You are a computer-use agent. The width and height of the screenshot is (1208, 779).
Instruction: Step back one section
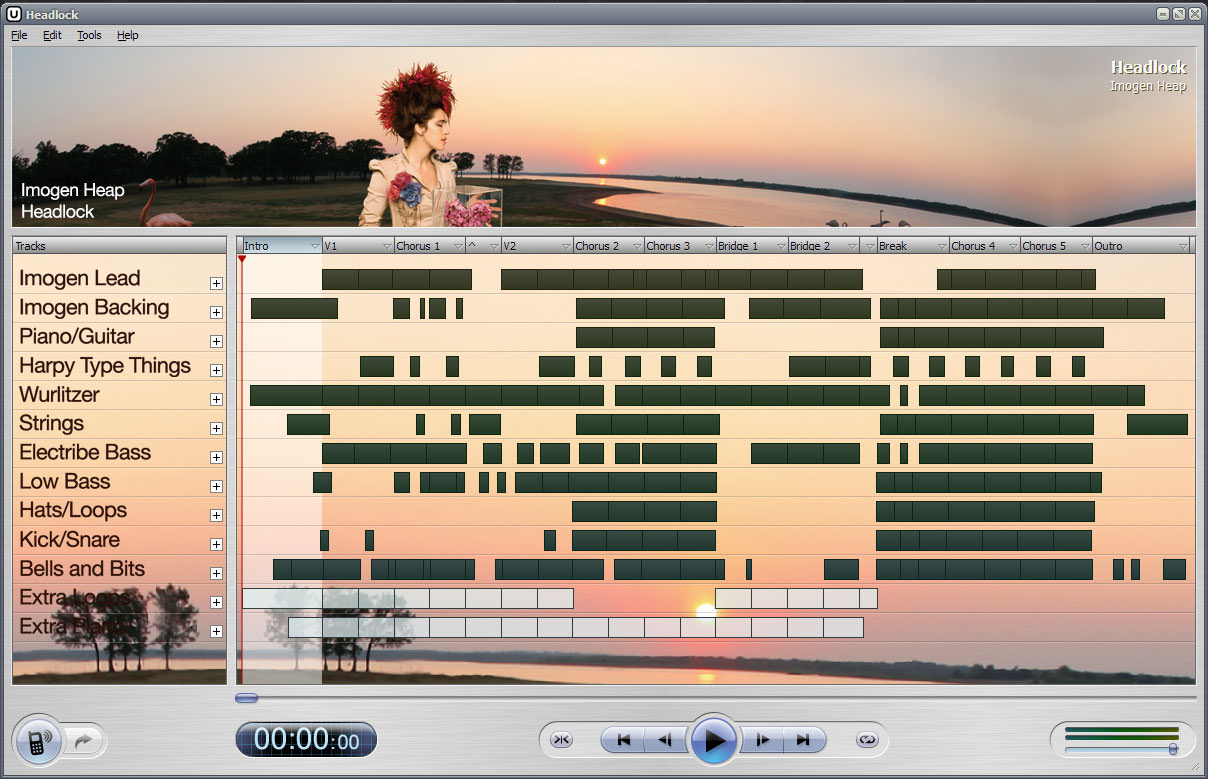click(664, 740)
